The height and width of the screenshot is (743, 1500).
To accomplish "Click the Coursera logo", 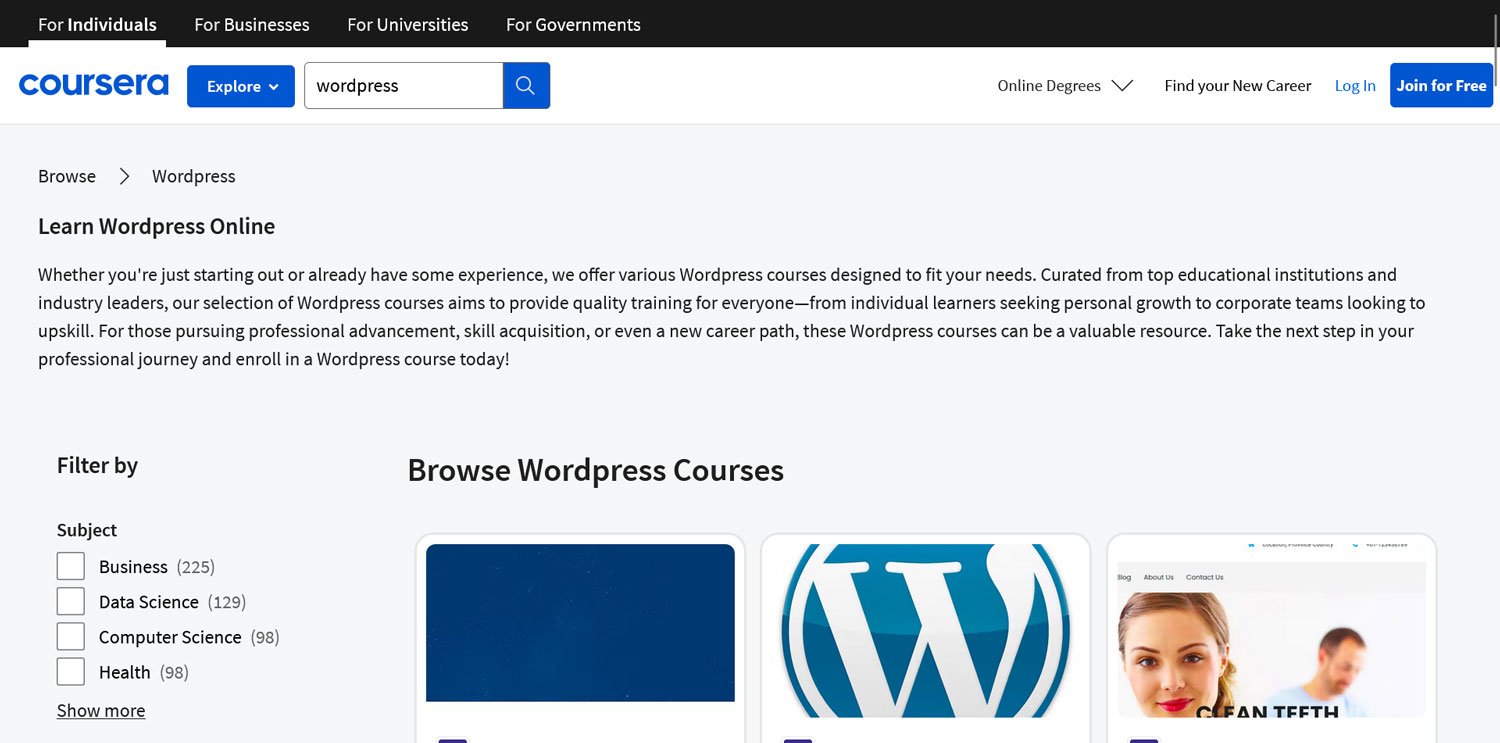I will (x=93, y=86).
